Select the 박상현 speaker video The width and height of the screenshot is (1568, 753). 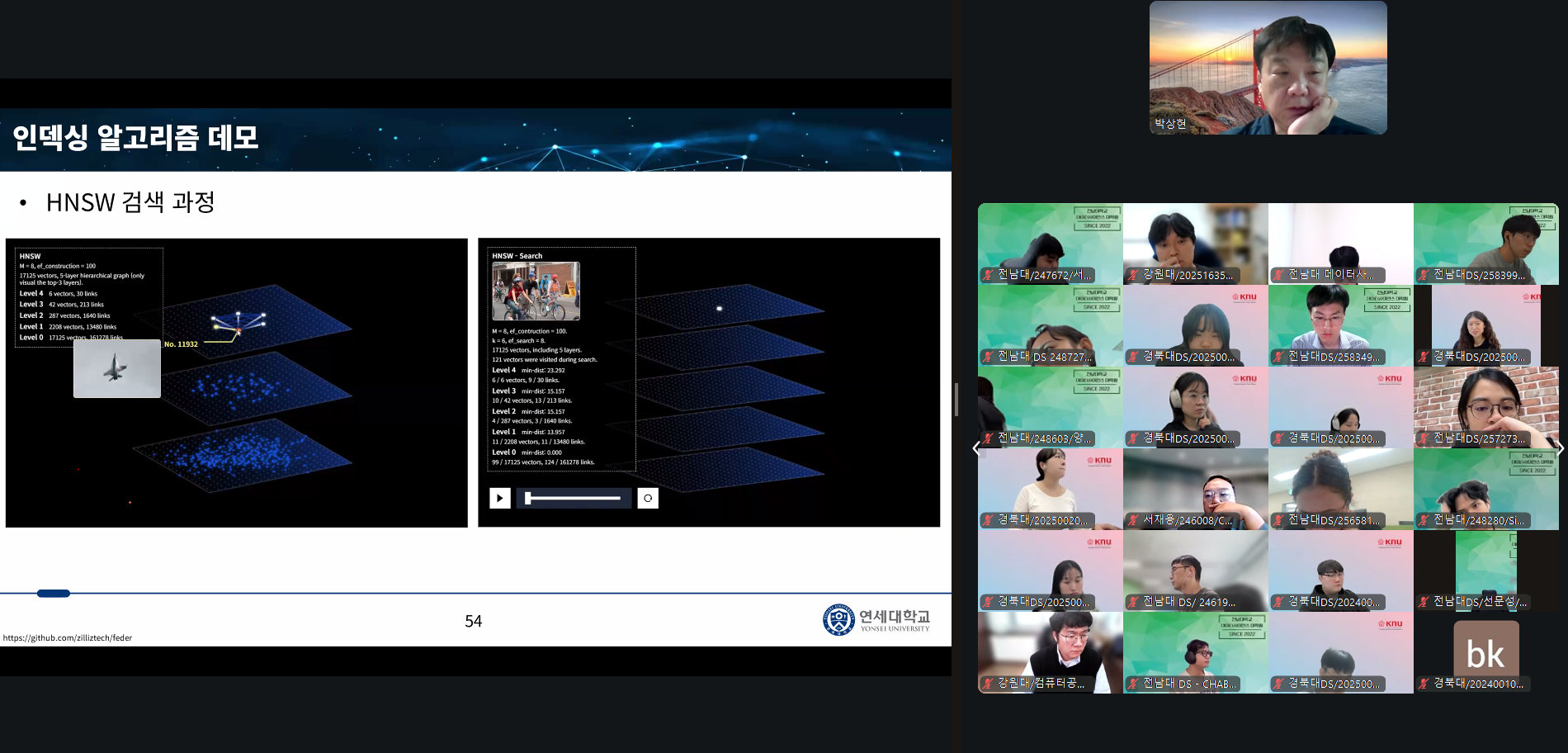(1268, 68)
